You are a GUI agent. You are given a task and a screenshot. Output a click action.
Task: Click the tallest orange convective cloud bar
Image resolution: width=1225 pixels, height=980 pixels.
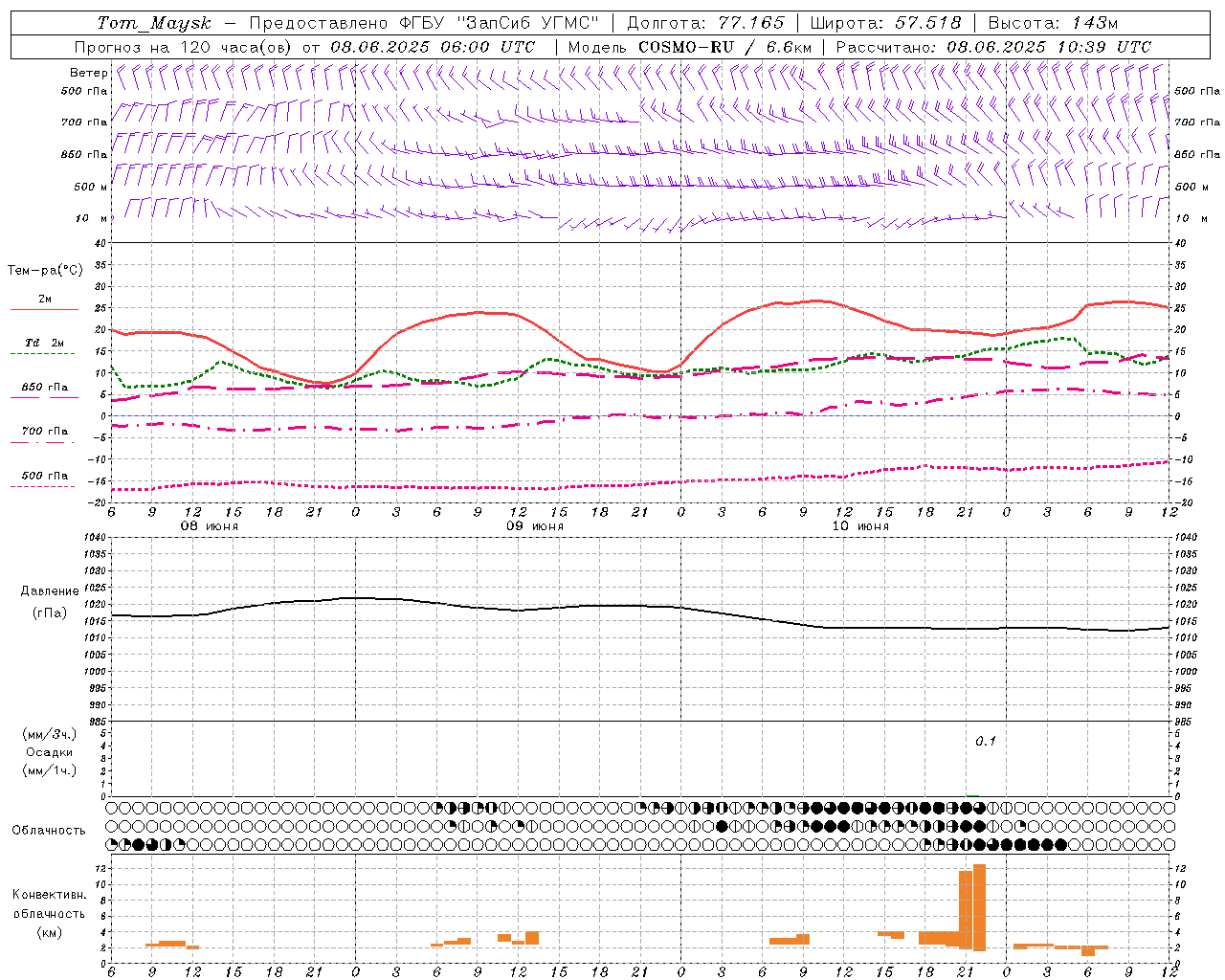(x=979, y=907)
